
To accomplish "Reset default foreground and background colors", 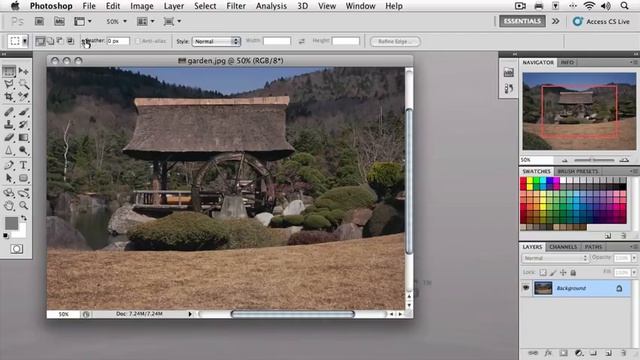I will coord(6,236).
